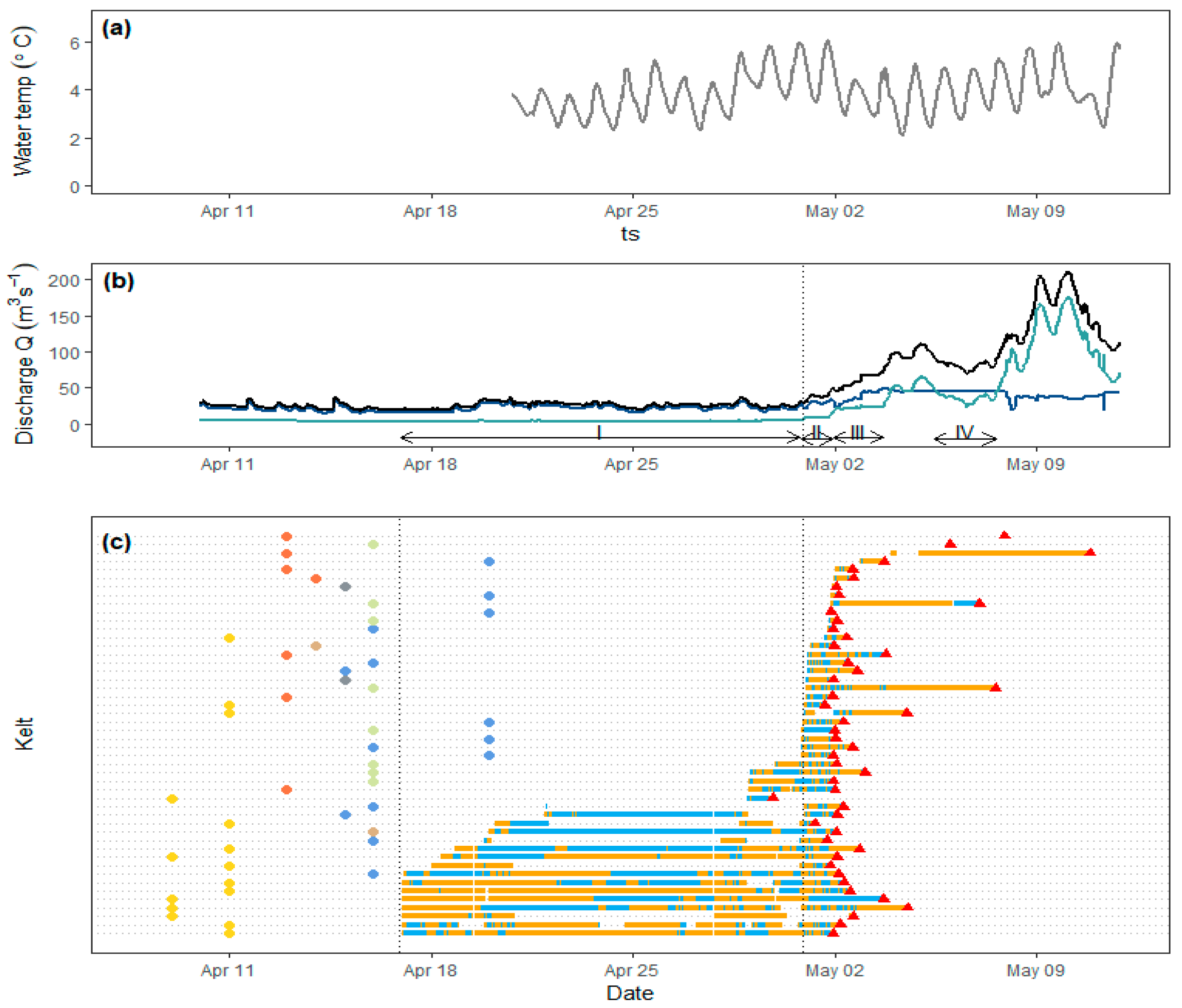Screen dimensions: 1182x1008
Task: Click 'May 09' tick label in panel a
Action: (1035, 211)
